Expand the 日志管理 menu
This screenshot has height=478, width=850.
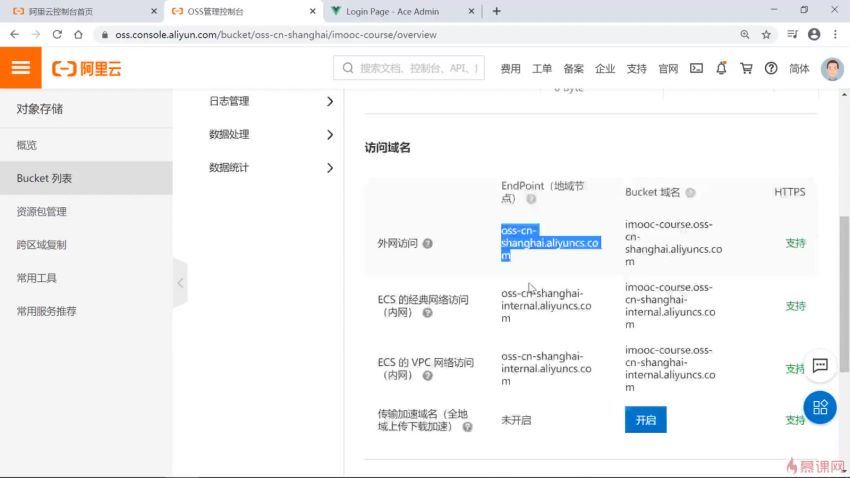[271, 101]
